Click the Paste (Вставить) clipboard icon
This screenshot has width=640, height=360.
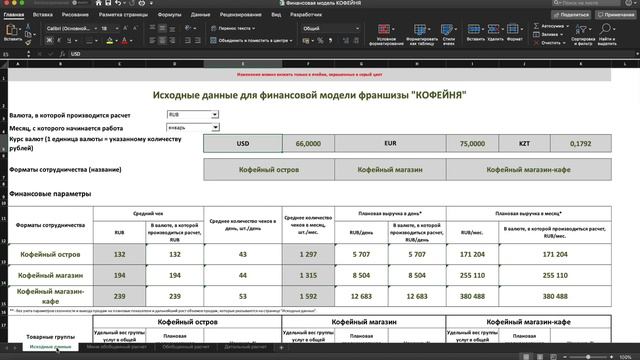pos(11,30)
